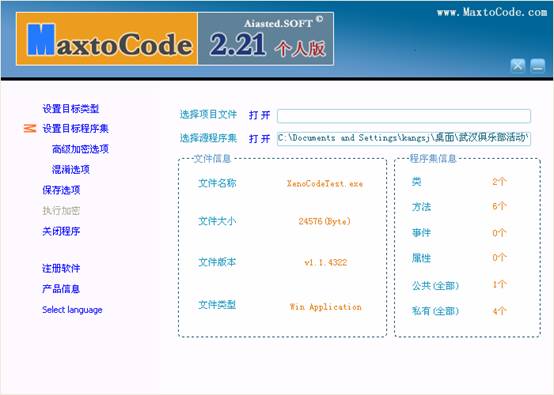Click the greyed 执行加密 entry
554x395 pixels.
click(61, 211)
